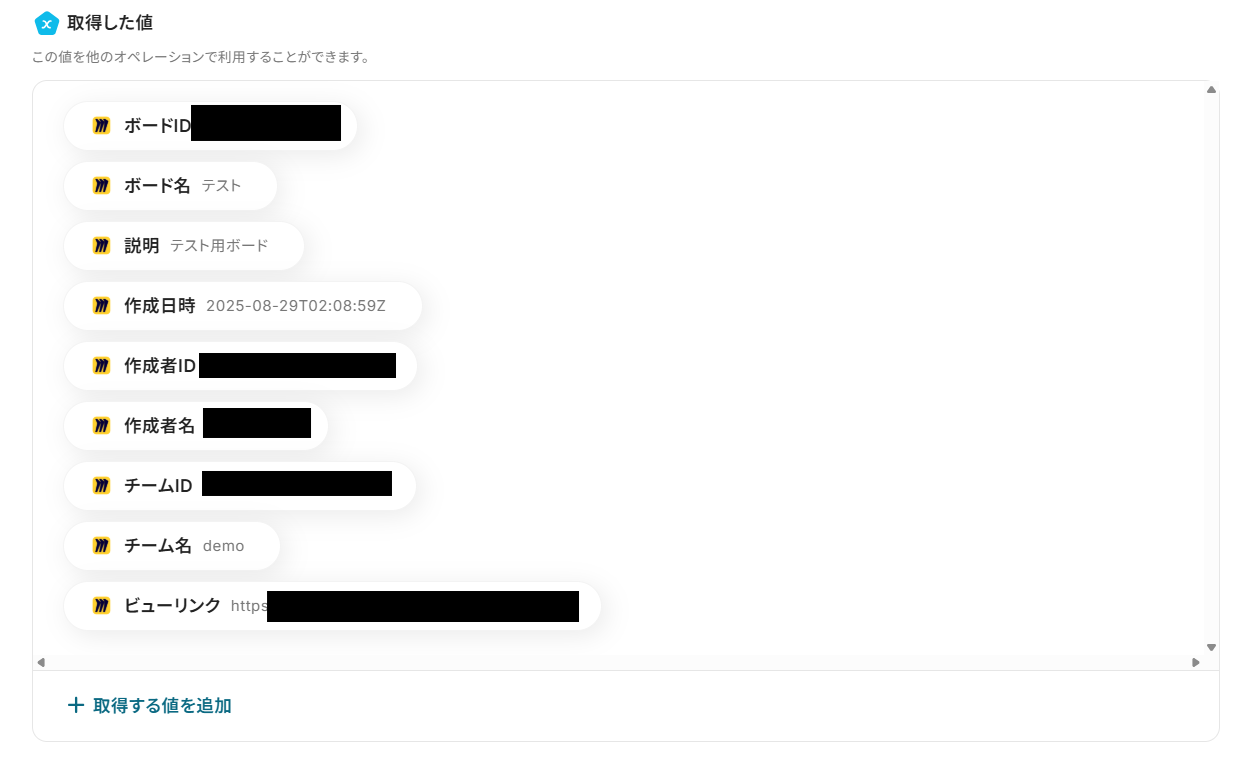1237x757 pixels.
Task: Click the Miro icon beside チームID
Action: click(101, 486)
